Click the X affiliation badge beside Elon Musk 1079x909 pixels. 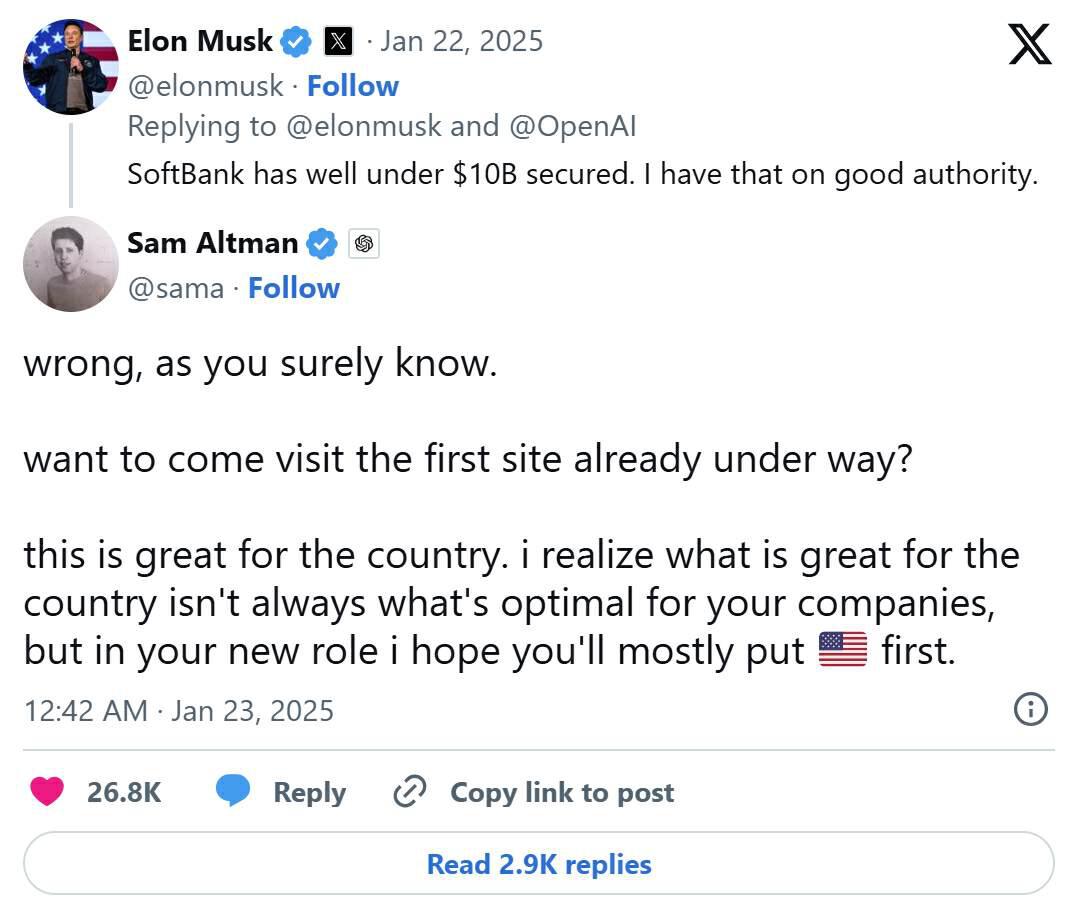(339, 41)
